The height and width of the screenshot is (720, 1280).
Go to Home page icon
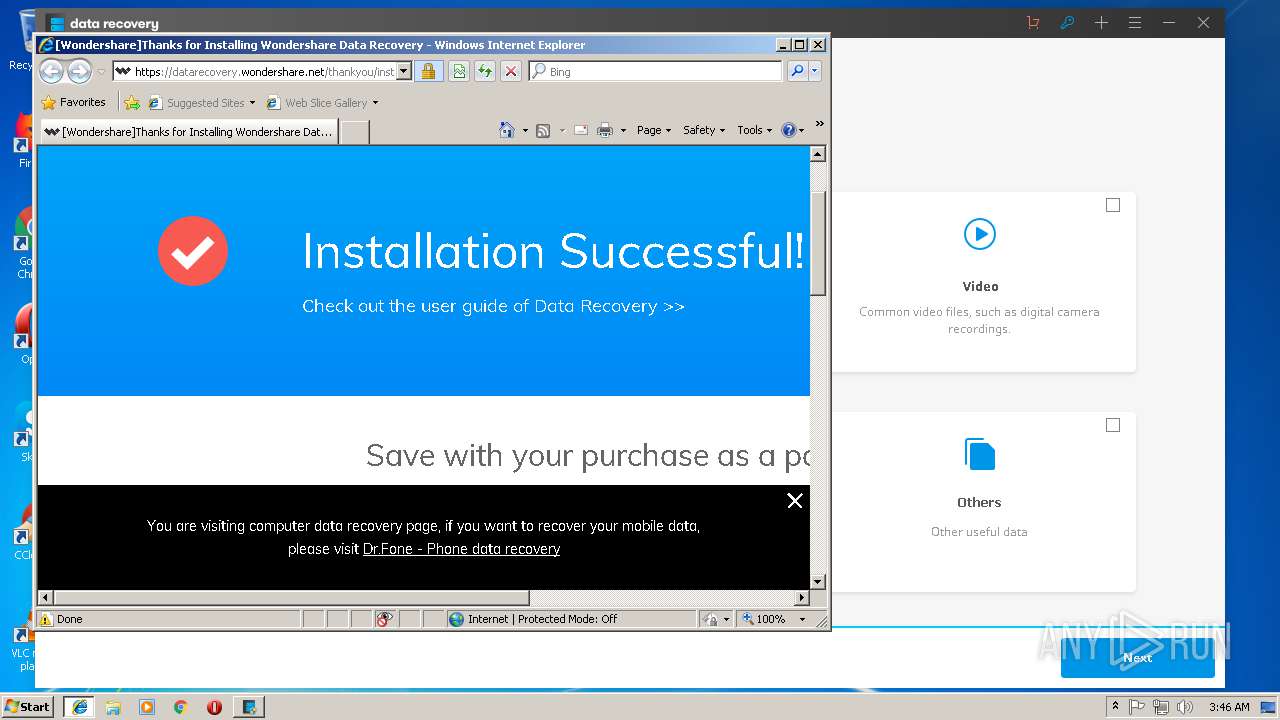[x=507, y=130]
